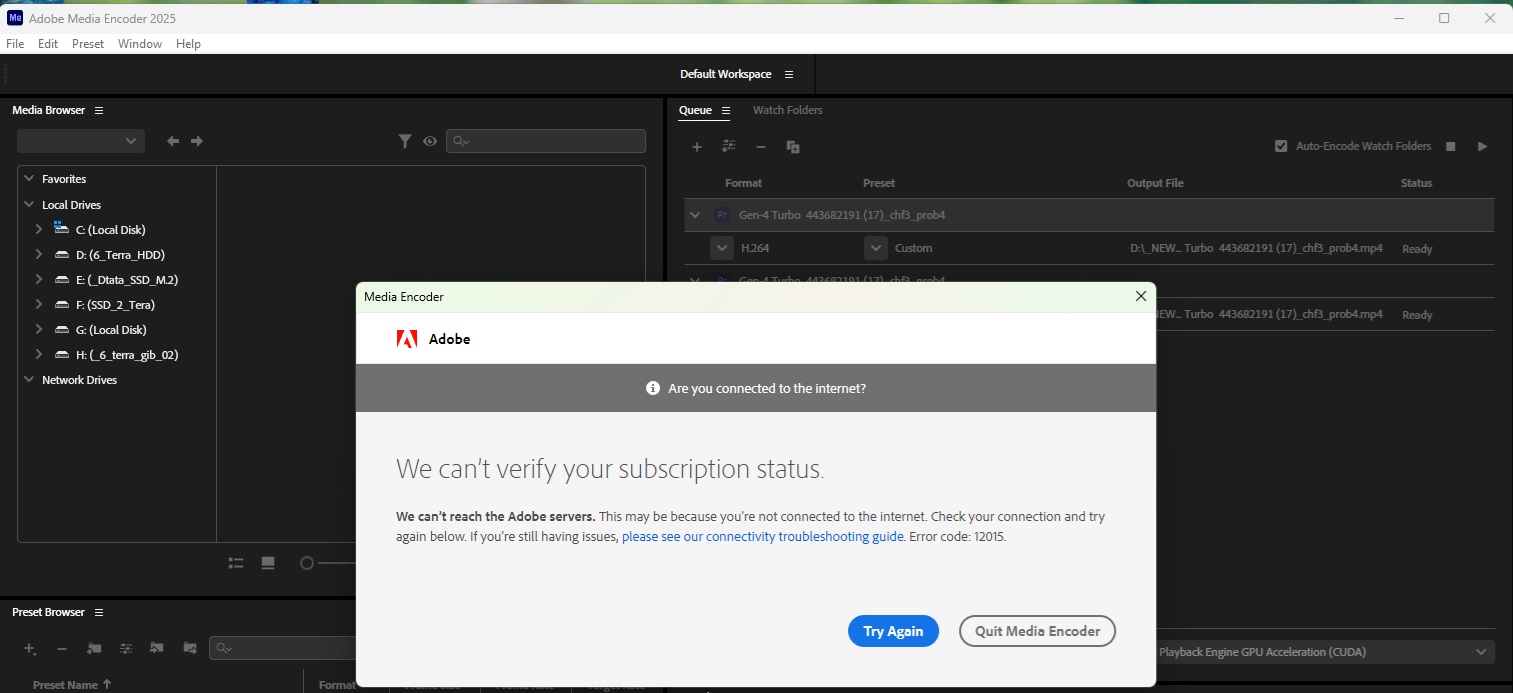Click the Adobe logo in the dialog
Image resolution: width=1513 pixels, height=693 pixels.
point(407,339)
